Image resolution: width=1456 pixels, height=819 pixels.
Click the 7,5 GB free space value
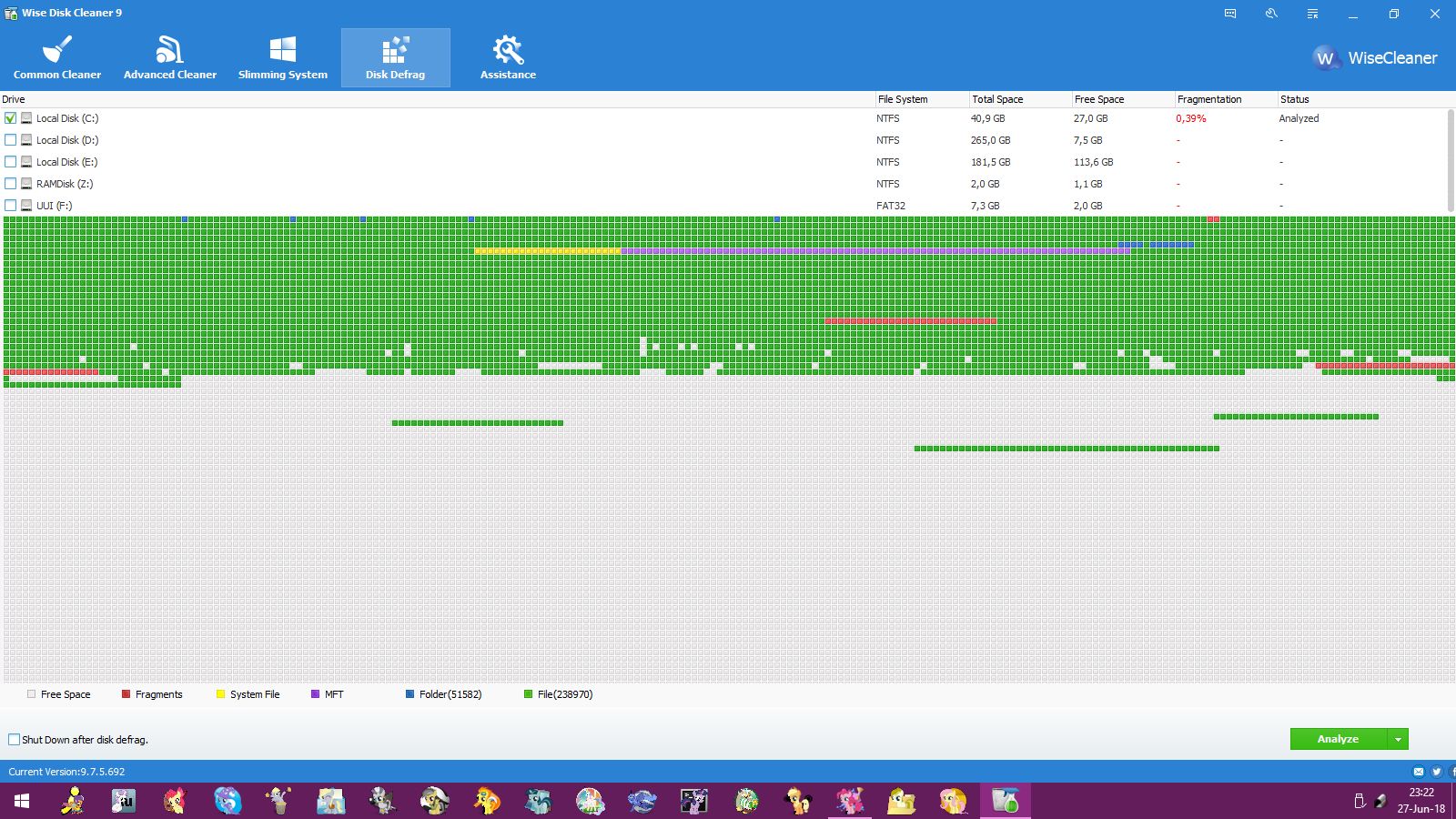click(x=1088, y=140)
